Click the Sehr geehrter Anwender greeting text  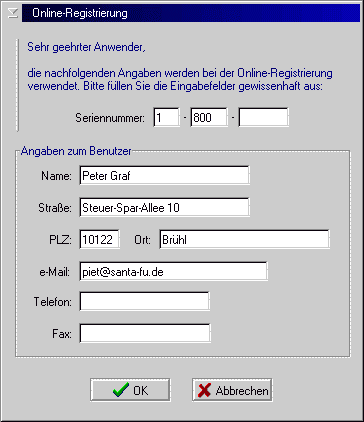tap(86, 47)
